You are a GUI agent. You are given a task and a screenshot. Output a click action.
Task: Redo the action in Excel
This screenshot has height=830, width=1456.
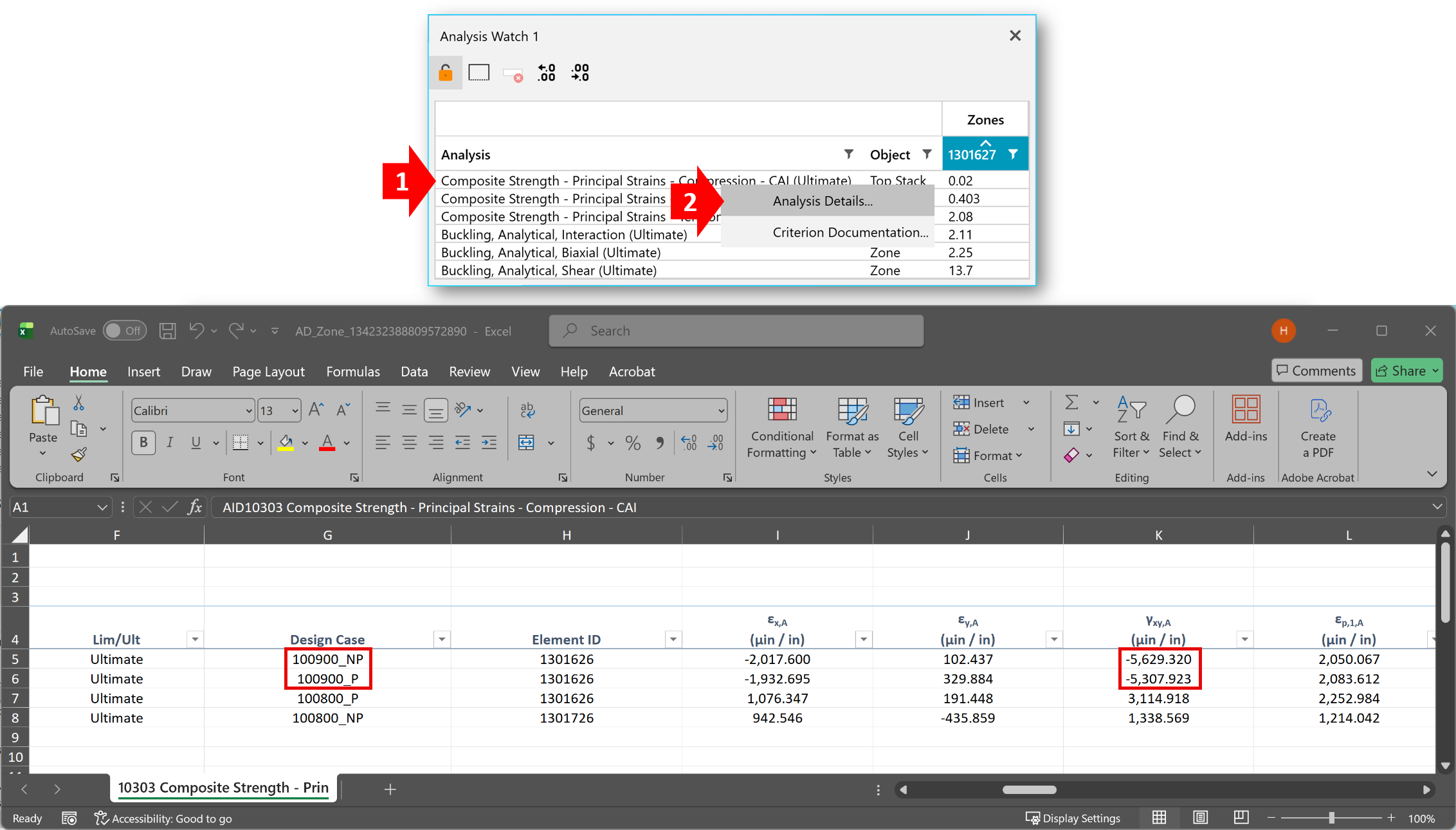tap(236, 331)
